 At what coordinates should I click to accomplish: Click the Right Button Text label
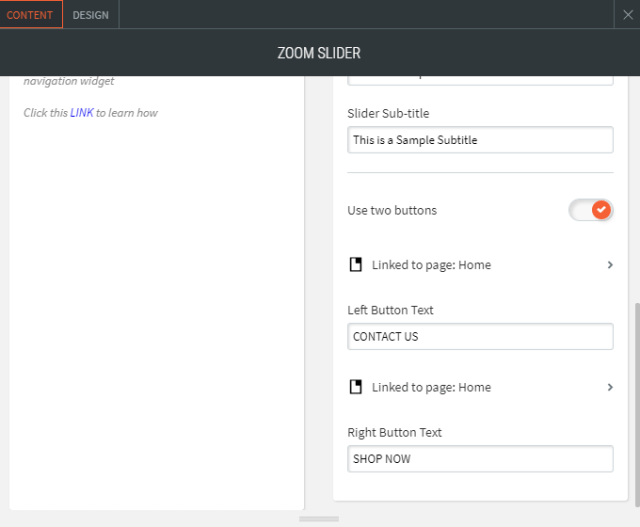[x=394, y=433]
